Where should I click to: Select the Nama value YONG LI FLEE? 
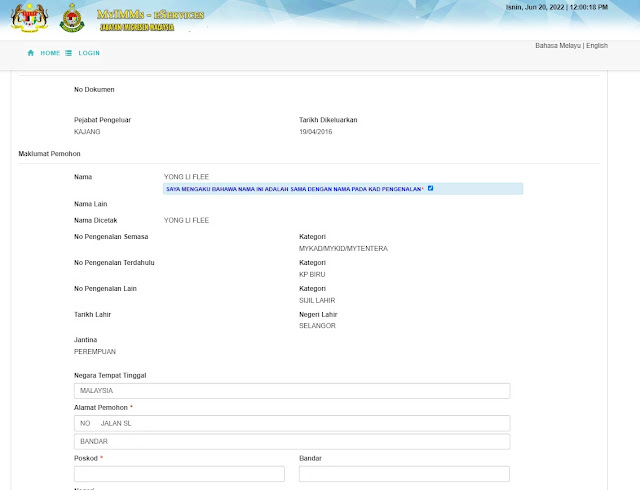point(186,177)
